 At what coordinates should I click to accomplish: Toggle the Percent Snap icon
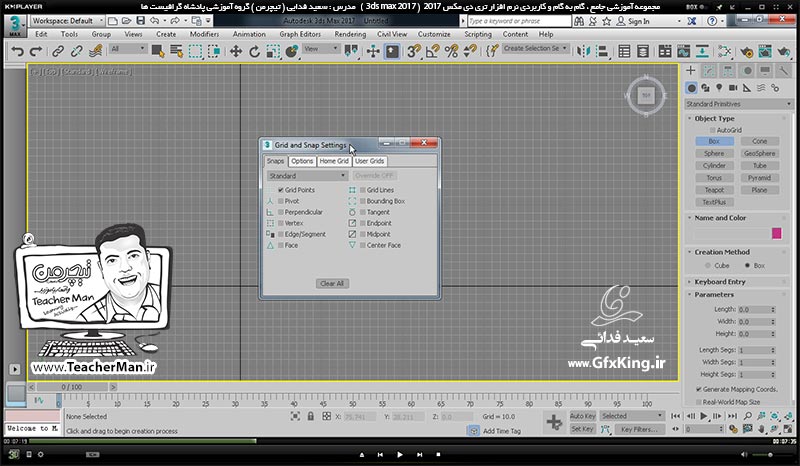click(x=452, y=51)
